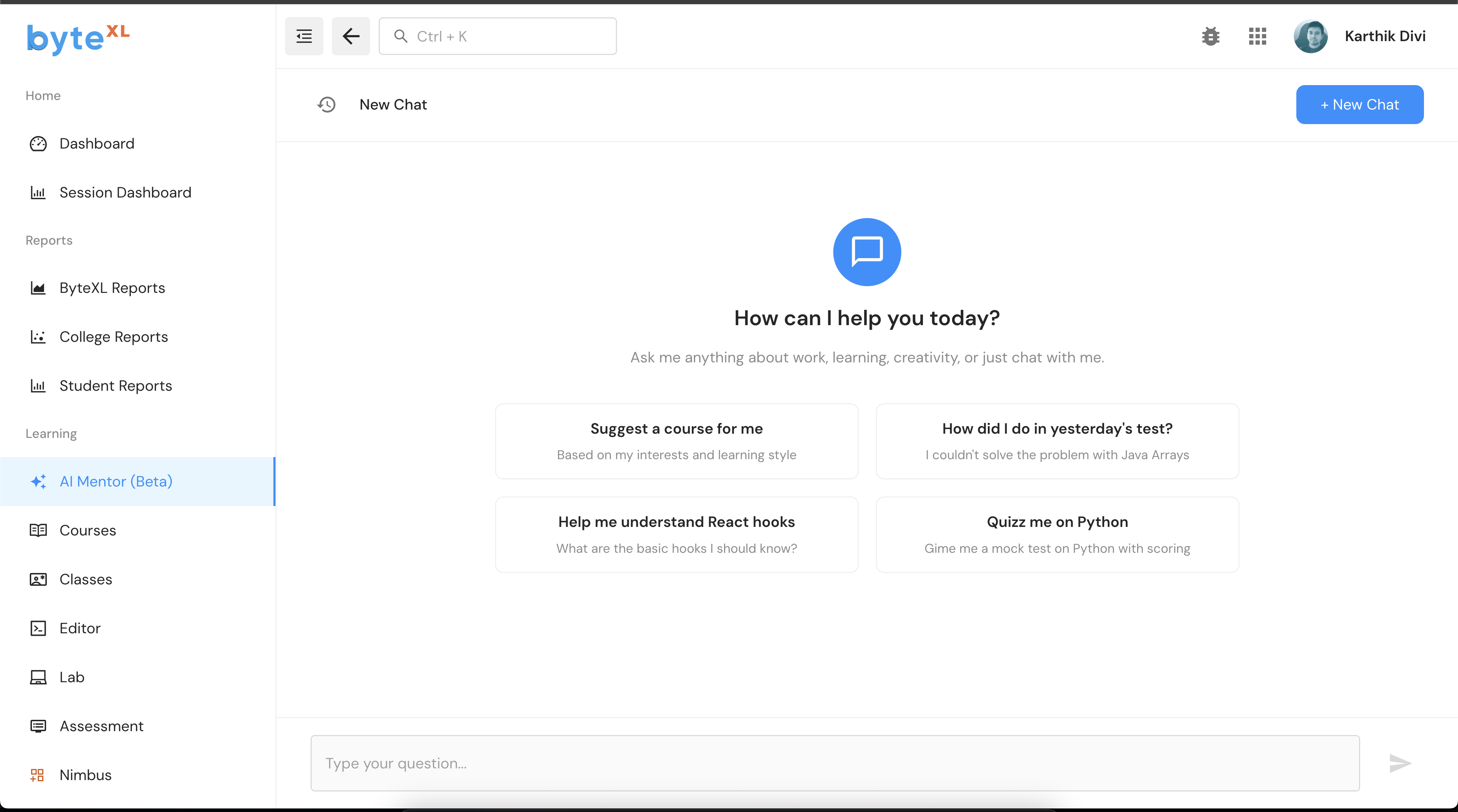
Task: Focus the 'Type your question' input field
Action: (835, 763)
